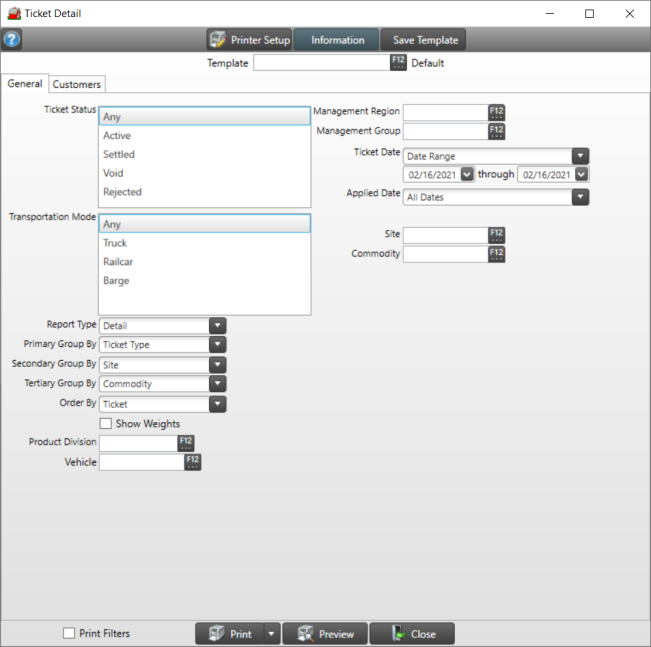Toggle the Print Filters checkbox

pyautogui.click(x=69, y=633)
